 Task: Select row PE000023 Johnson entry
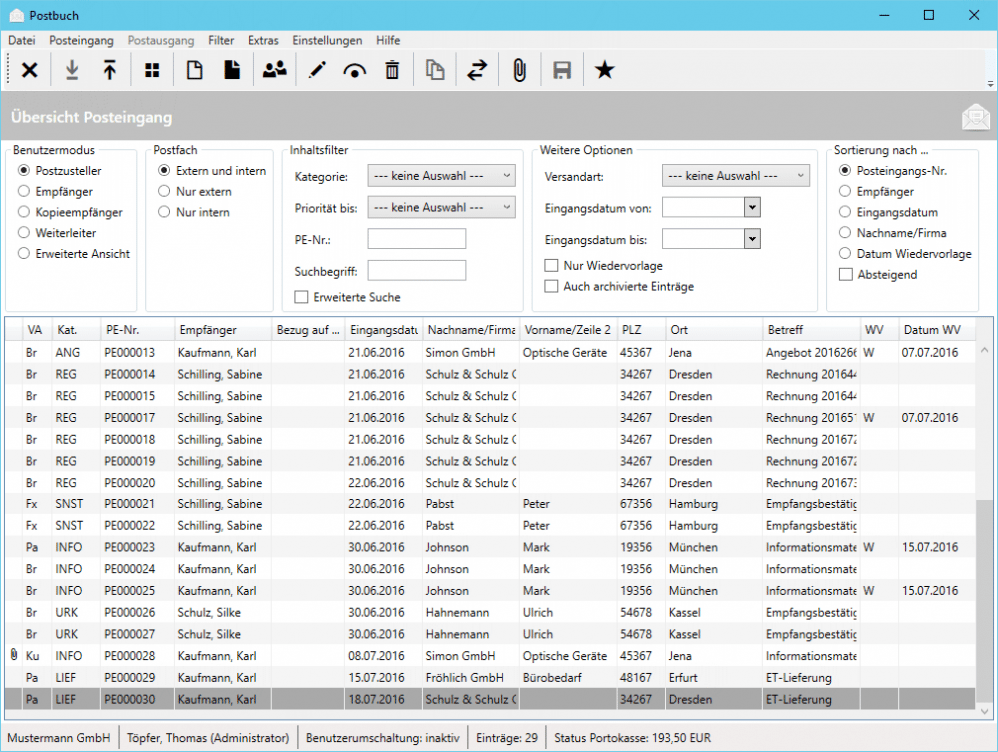pos(490,547)
